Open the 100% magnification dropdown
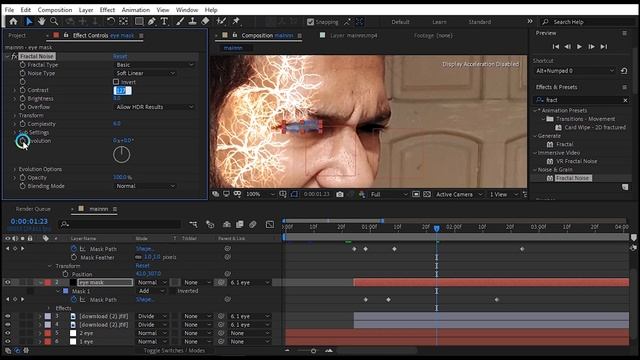Viewport: 640px width, 360px height. click(260, 194)
